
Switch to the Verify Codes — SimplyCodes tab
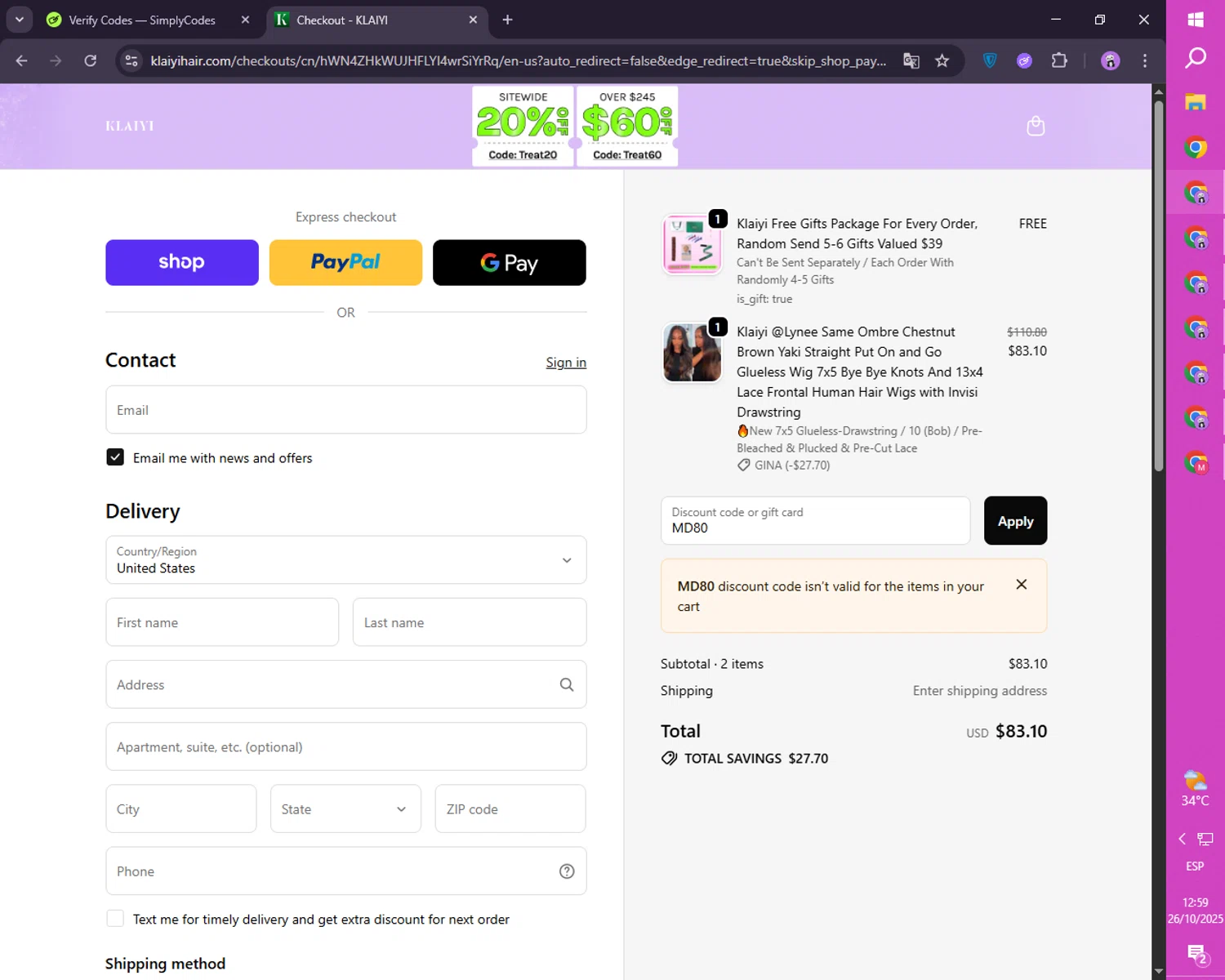point(141,20)
